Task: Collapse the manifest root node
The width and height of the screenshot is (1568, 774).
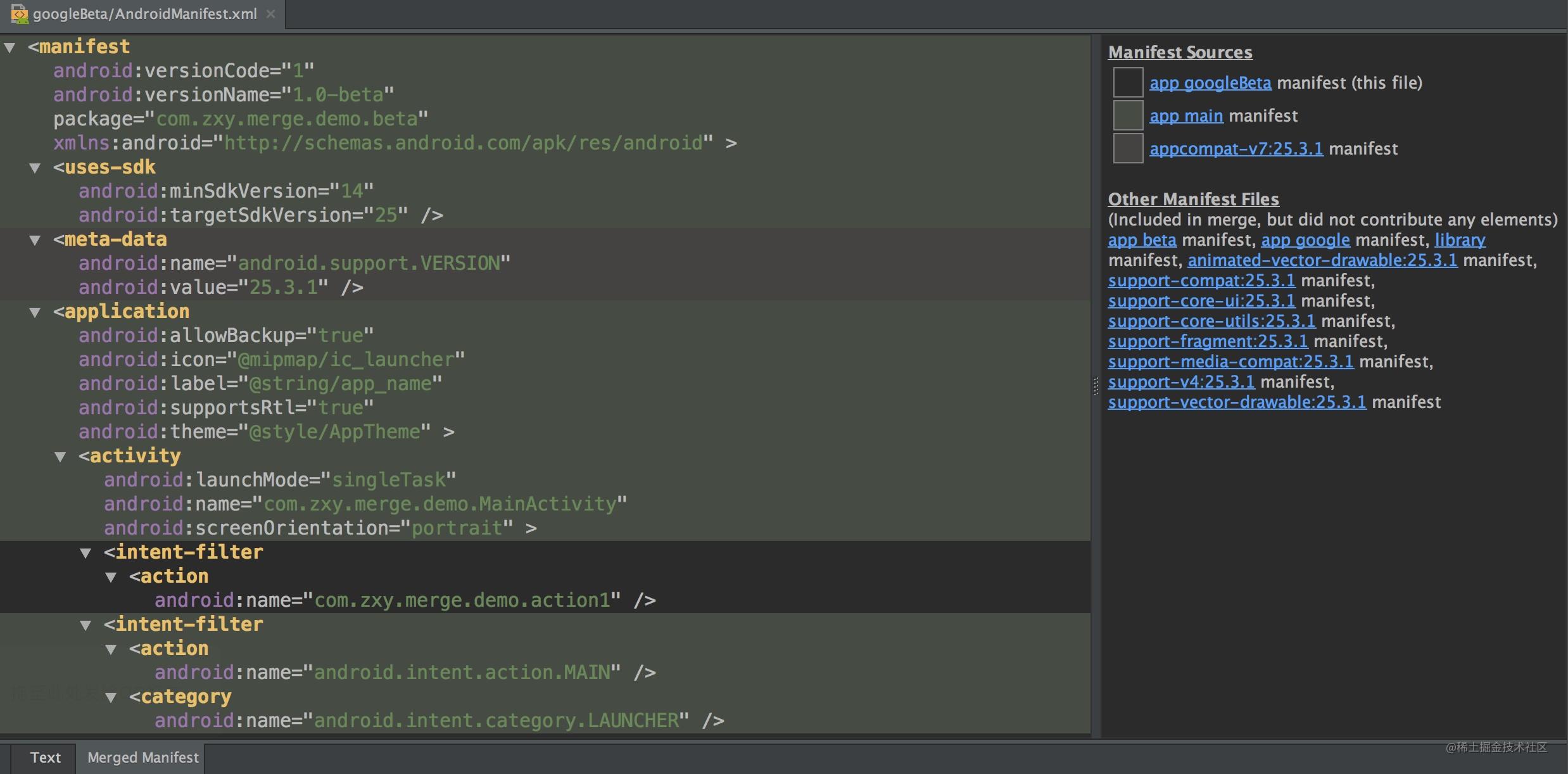Action: point(9,48)
